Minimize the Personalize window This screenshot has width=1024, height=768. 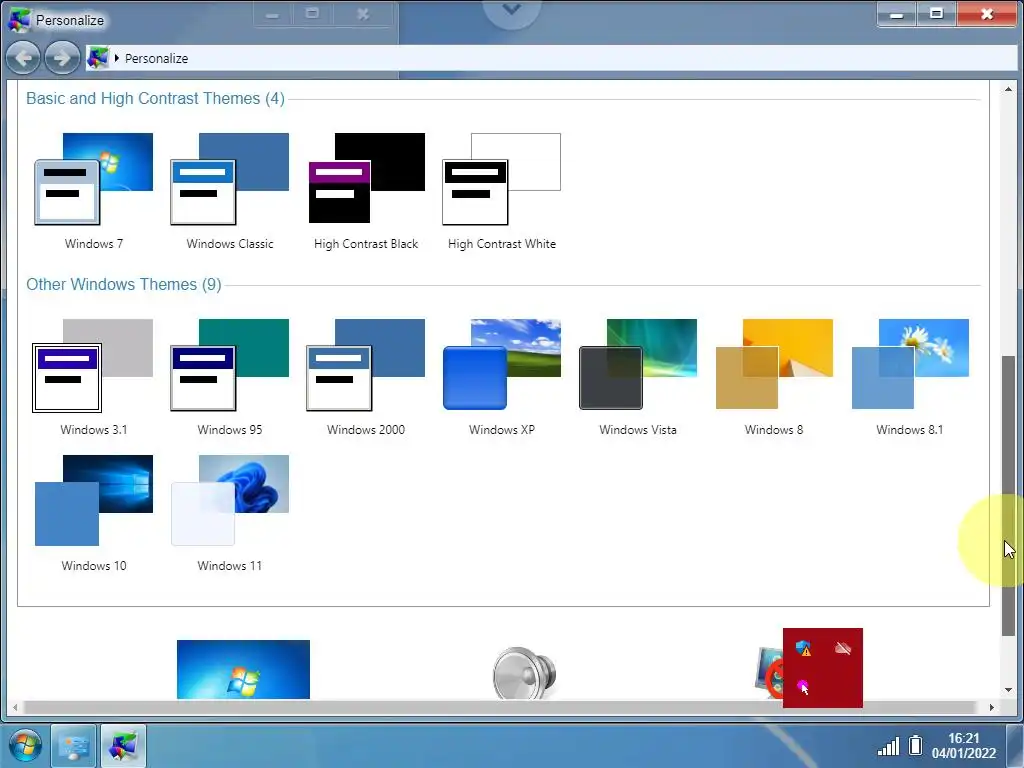(x=897, y=14)
